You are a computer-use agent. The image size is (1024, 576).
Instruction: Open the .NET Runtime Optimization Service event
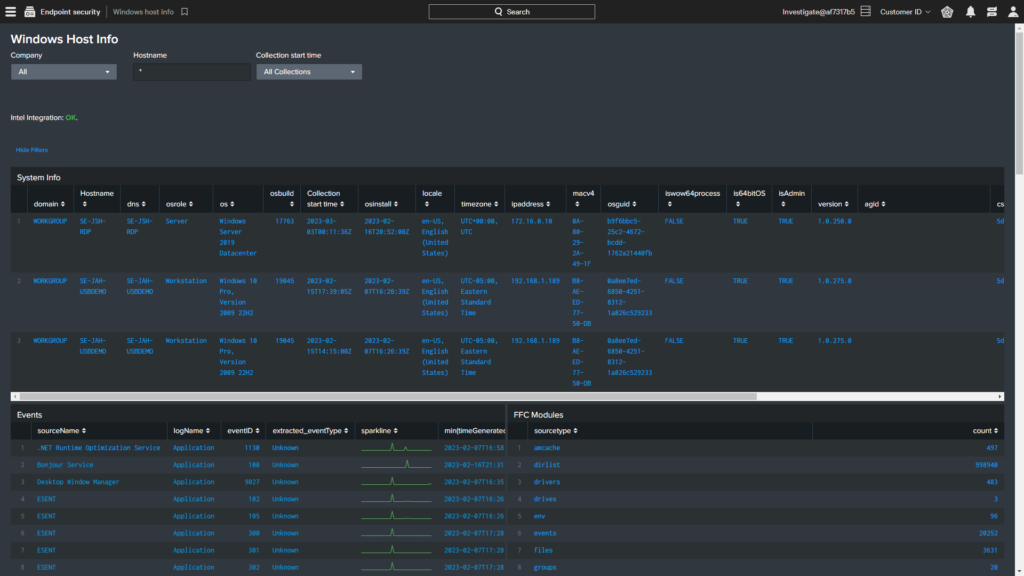click(99, 448)
